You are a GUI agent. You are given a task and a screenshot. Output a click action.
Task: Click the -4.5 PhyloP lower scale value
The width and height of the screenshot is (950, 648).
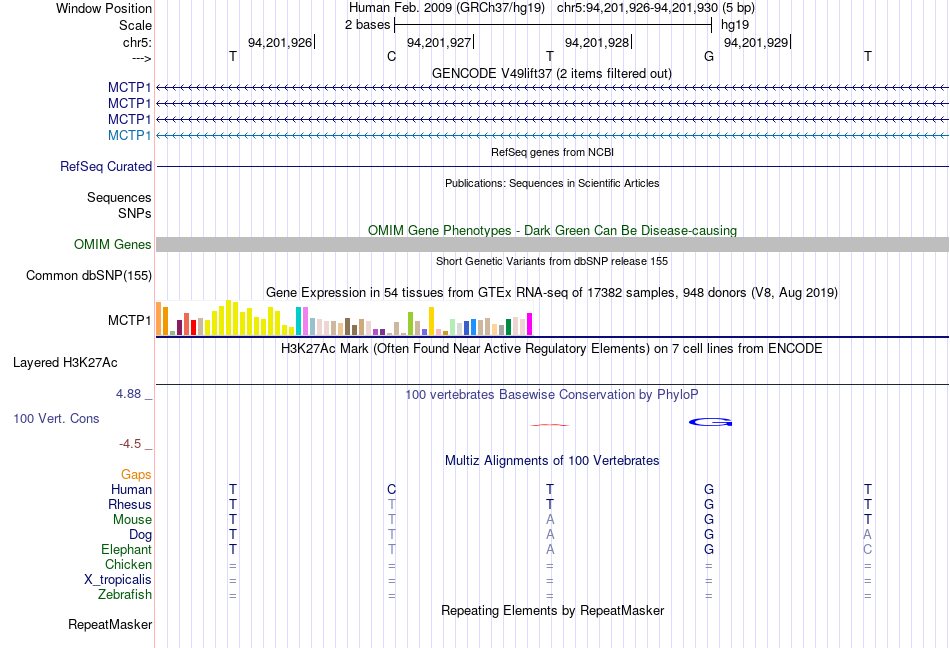pos(130,444)
